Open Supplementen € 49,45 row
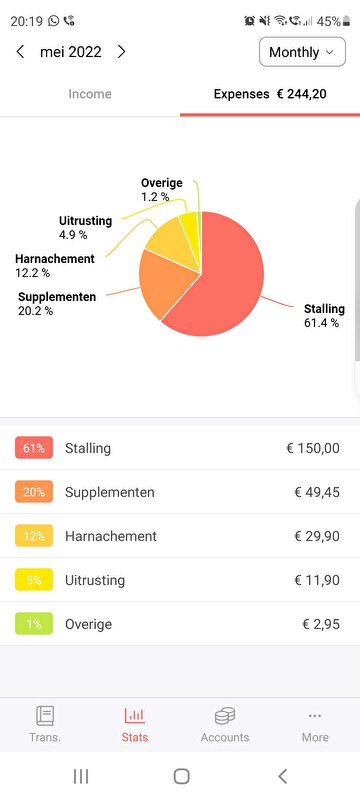The height and width of the screenshot is (800, 360). (180, 492)
